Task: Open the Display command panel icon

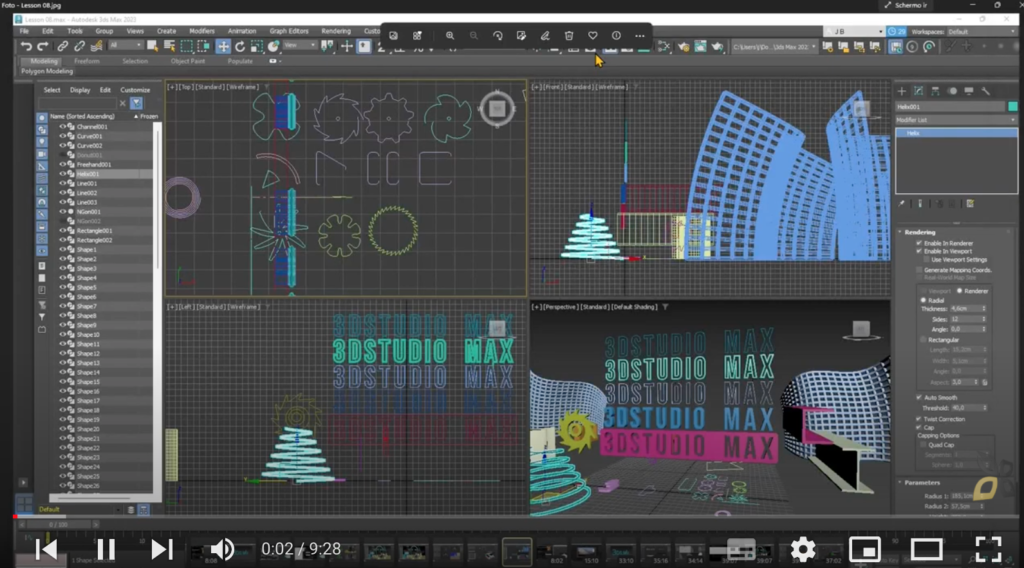Action: pos(969,91)
